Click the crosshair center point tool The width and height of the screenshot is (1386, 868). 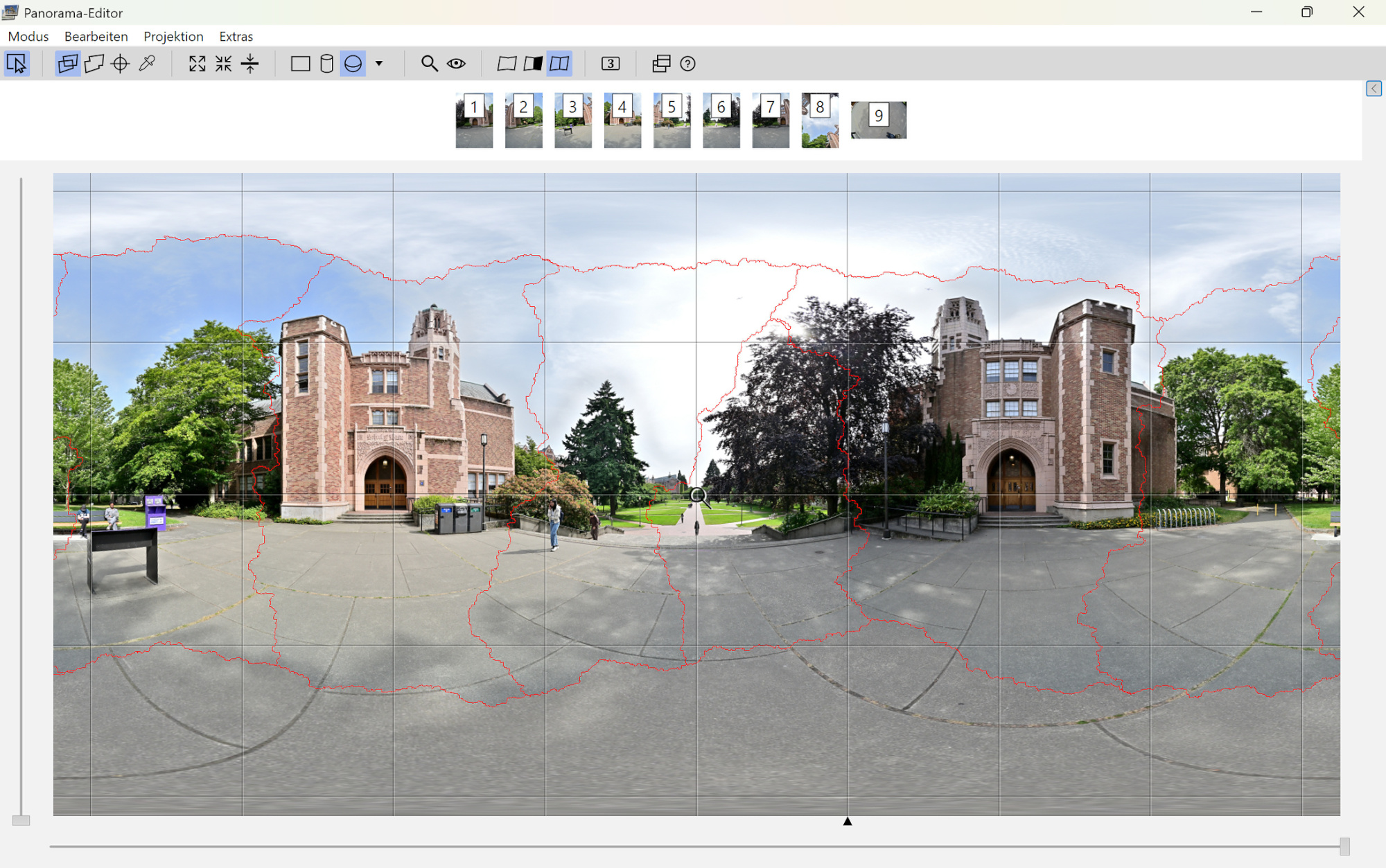121,64
